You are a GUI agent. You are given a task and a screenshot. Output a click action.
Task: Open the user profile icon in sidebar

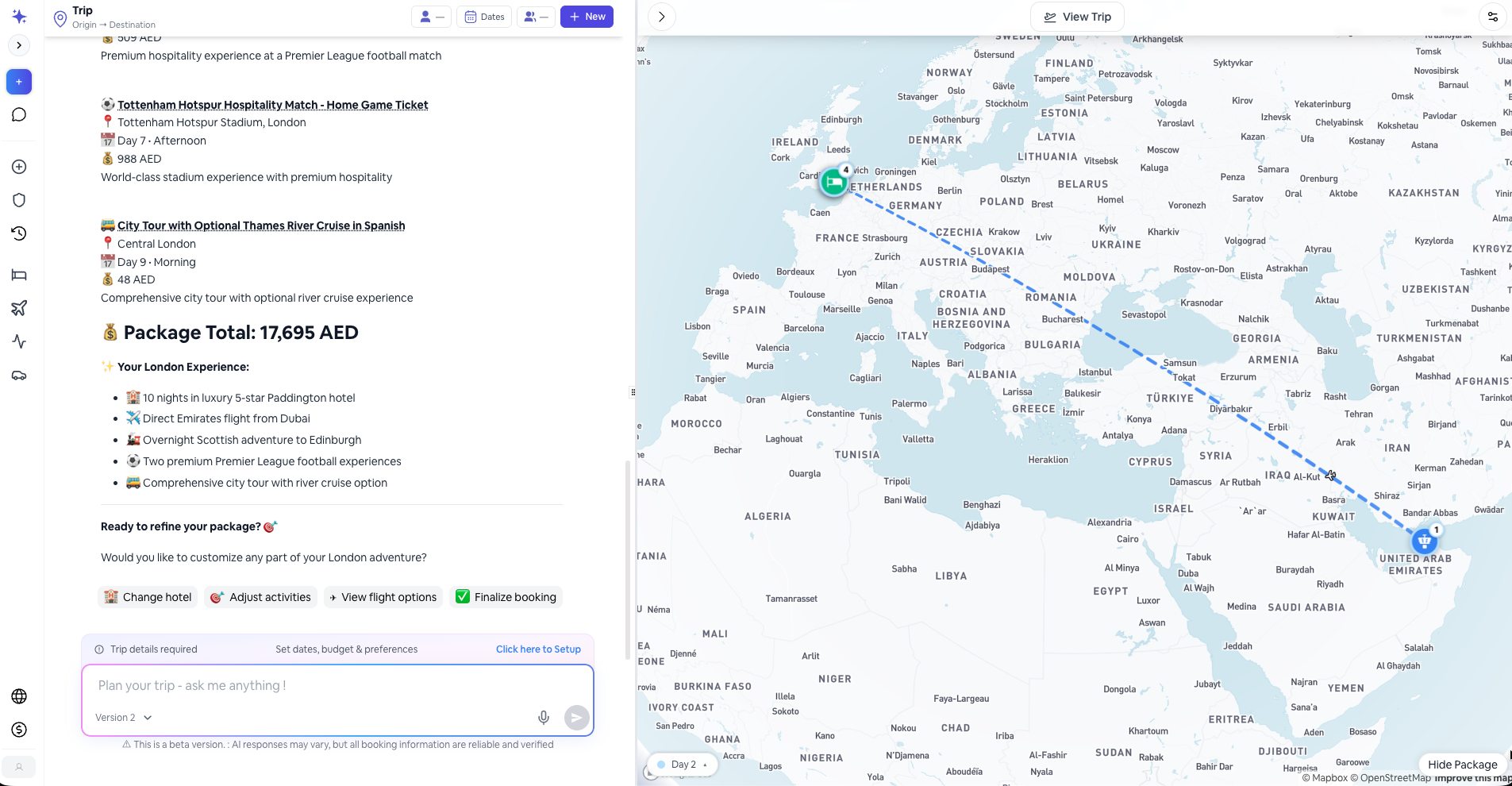[19, 767]
